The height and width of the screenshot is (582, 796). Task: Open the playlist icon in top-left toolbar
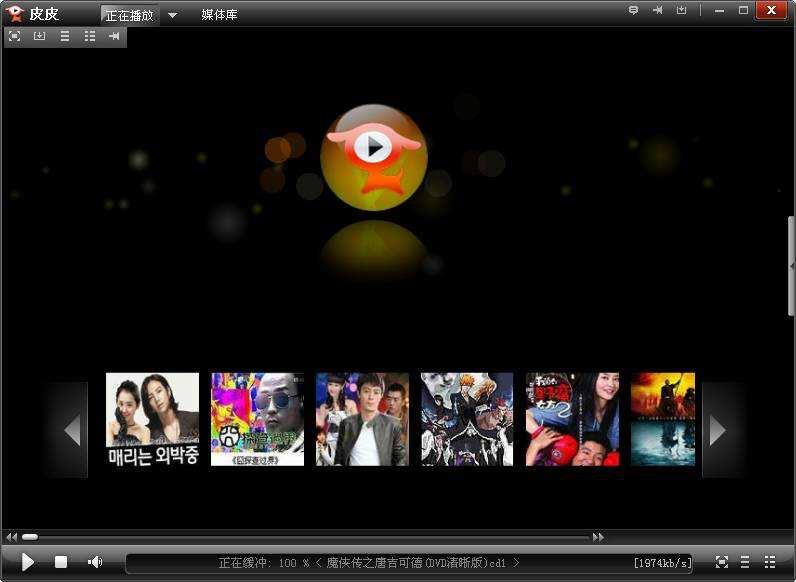(64, 36)
